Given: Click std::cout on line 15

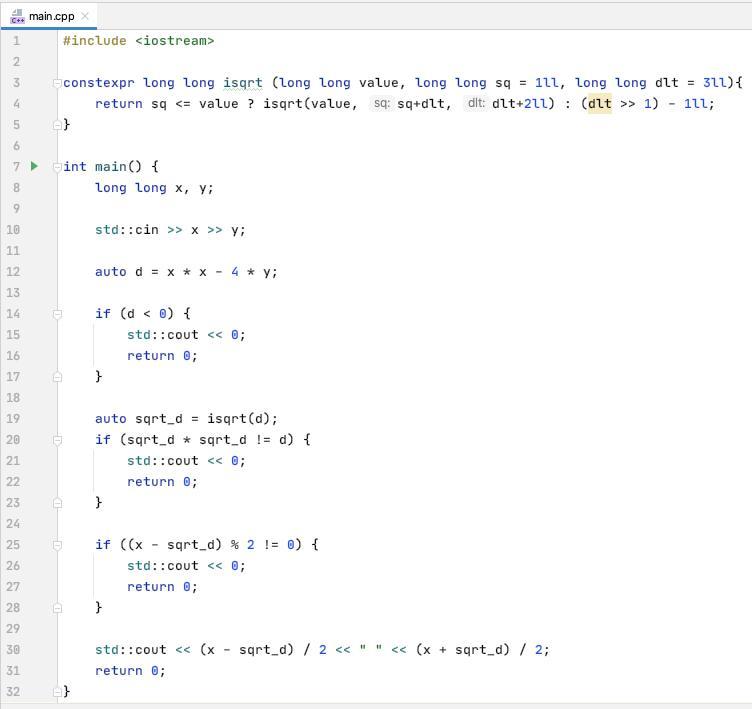Looking at the screenshot, I should 163,335.
